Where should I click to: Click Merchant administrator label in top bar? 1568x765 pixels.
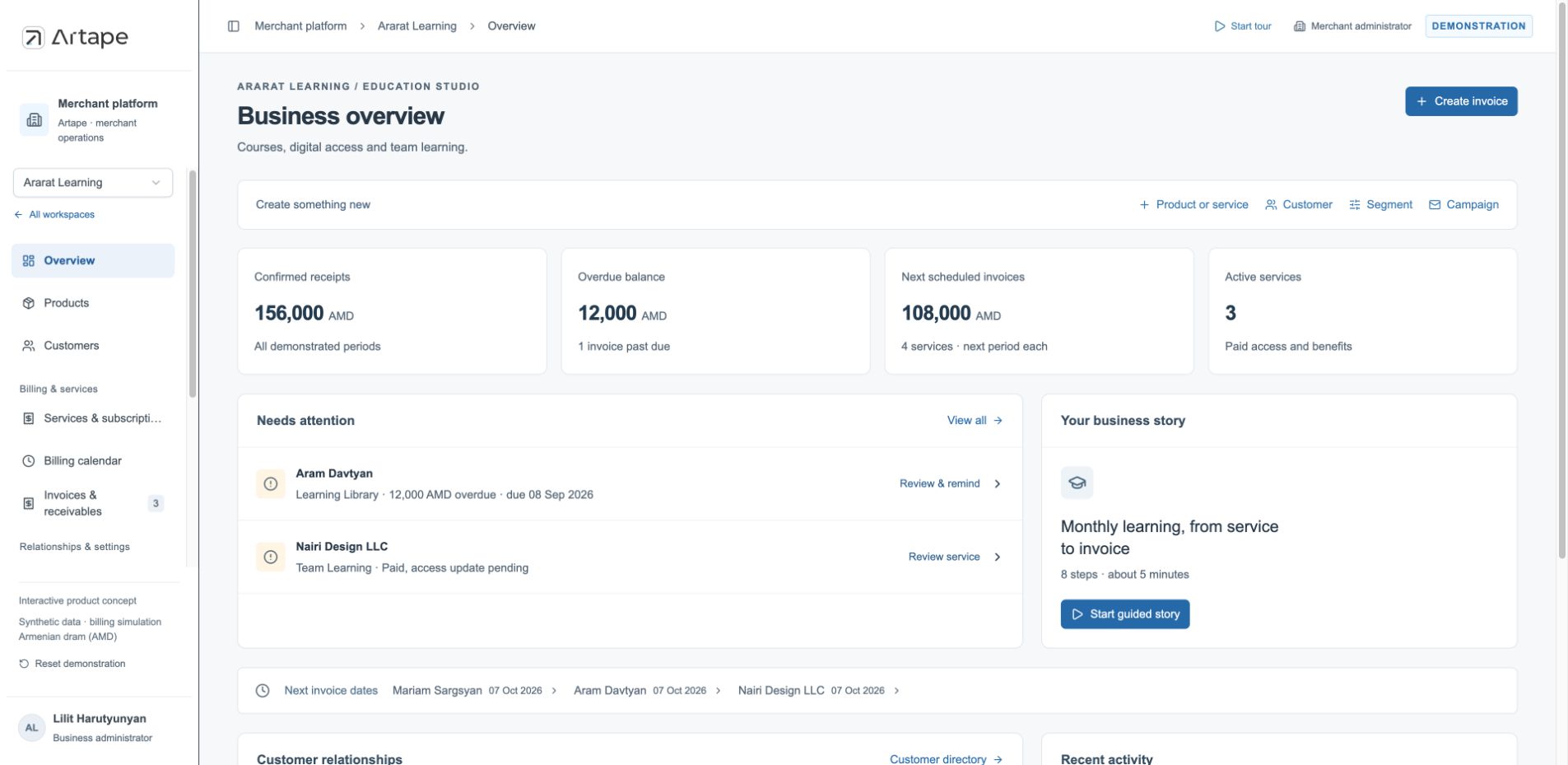tap(1361, 26)
